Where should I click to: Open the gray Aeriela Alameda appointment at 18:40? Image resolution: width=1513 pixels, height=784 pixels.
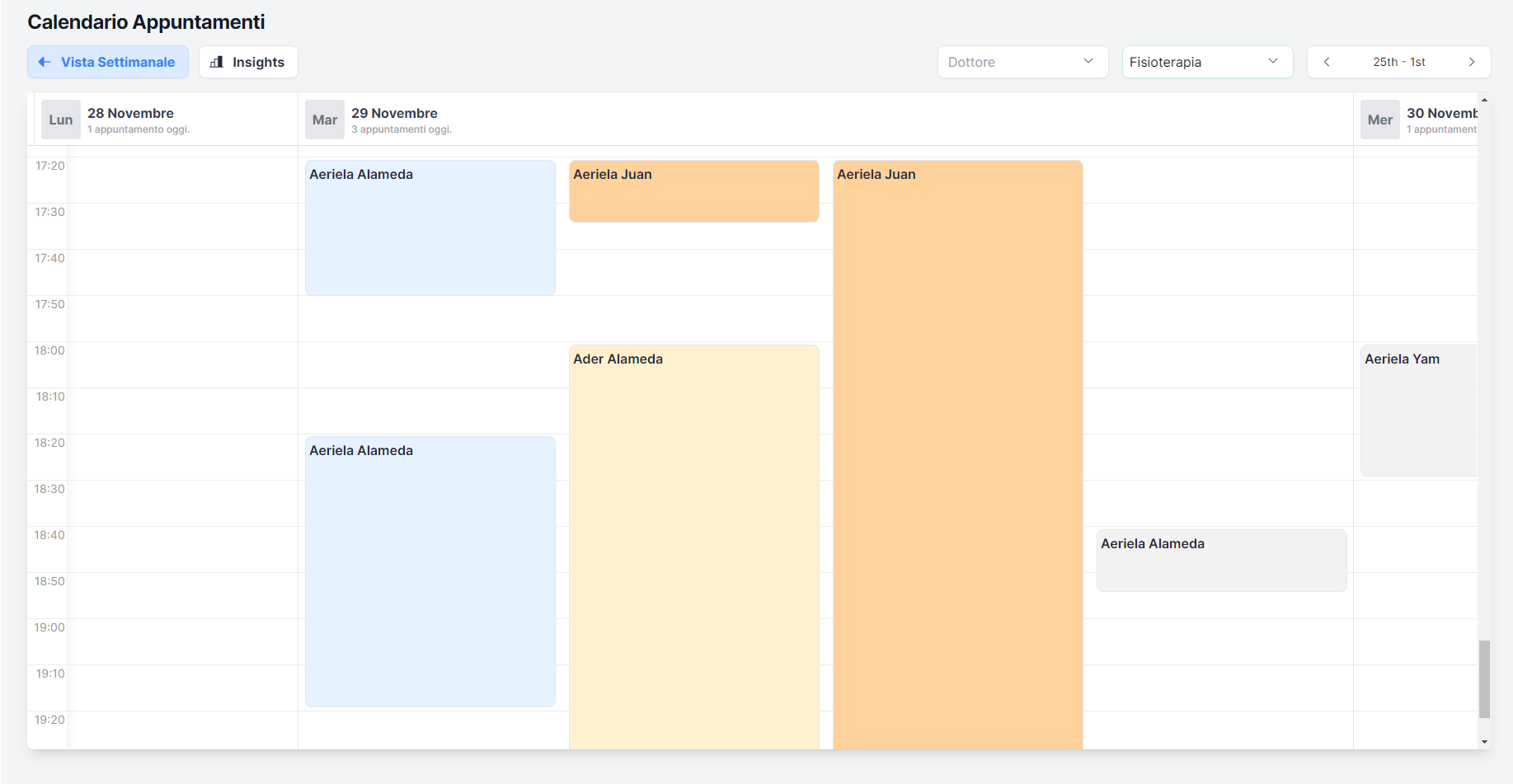point(1221,561)
